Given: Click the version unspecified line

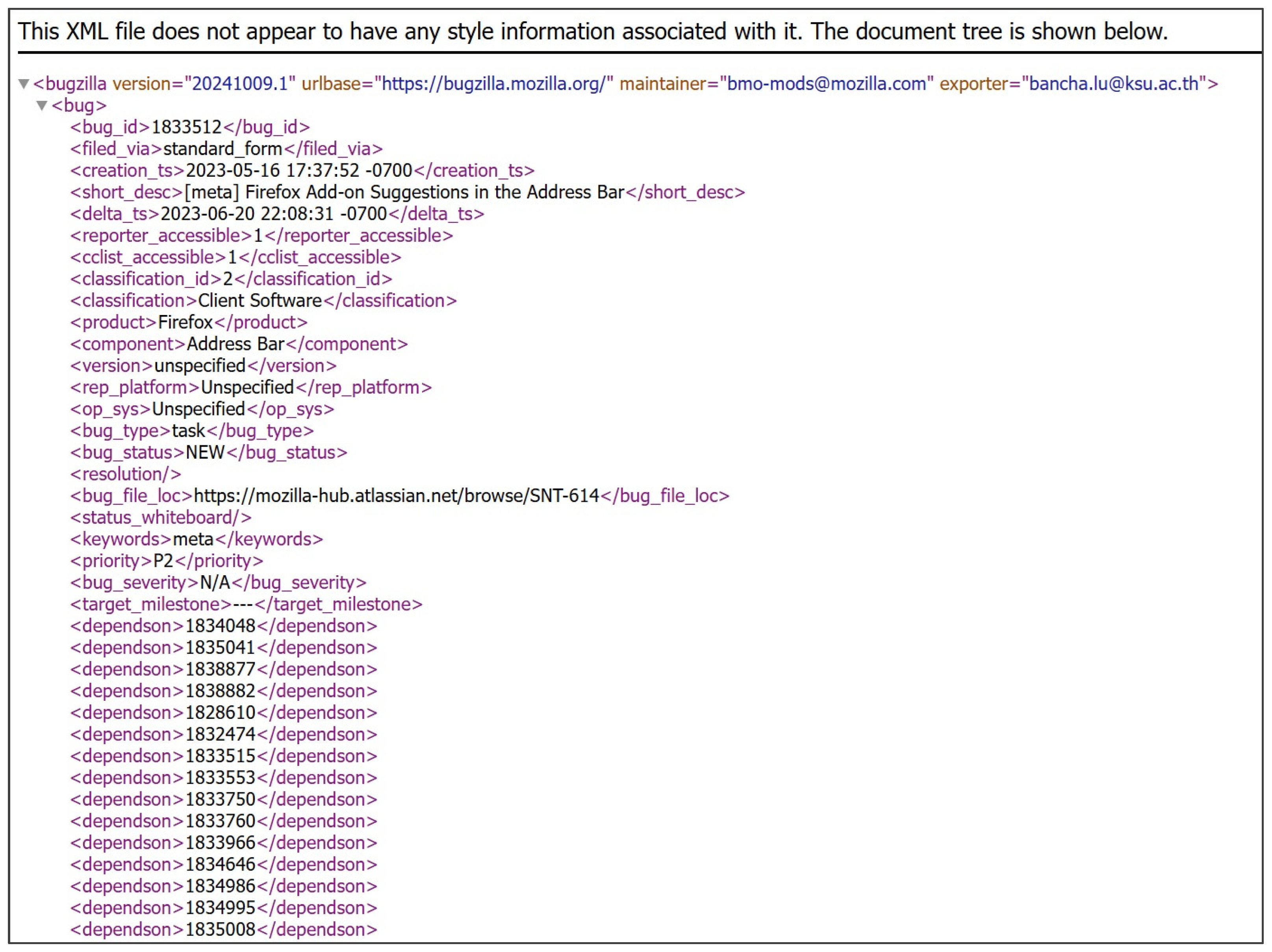Looking at the screenshot, I should point(203,366).
